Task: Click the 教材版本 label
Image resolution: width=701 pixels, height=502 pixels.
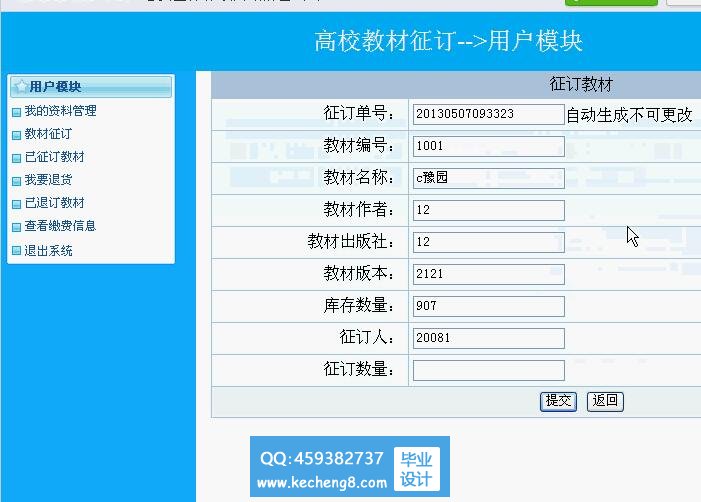Action: click(359, 273)
